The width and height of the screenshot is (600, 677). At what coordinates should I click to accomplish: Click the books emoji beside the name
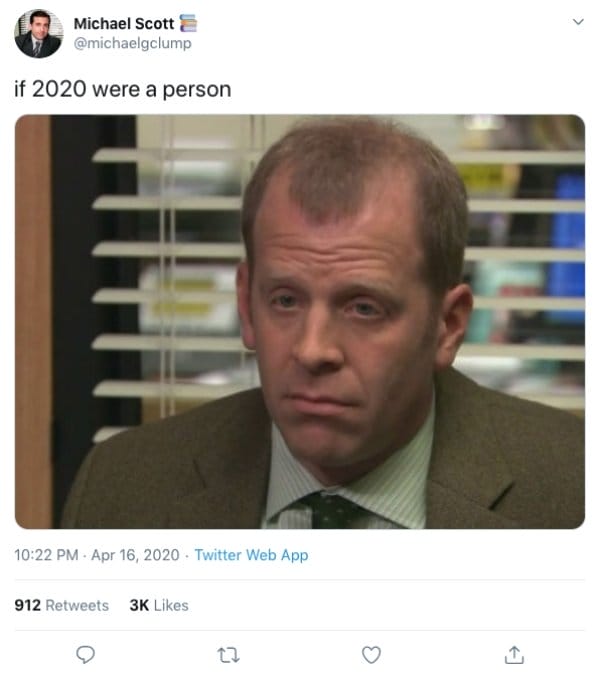coord(188,23)
